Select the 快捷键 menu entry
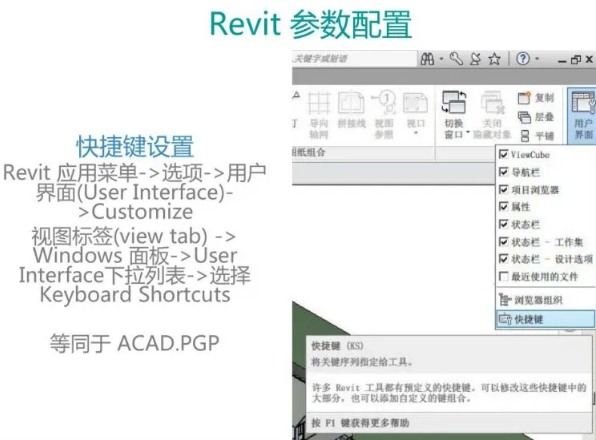 click(x=546, y=319)
